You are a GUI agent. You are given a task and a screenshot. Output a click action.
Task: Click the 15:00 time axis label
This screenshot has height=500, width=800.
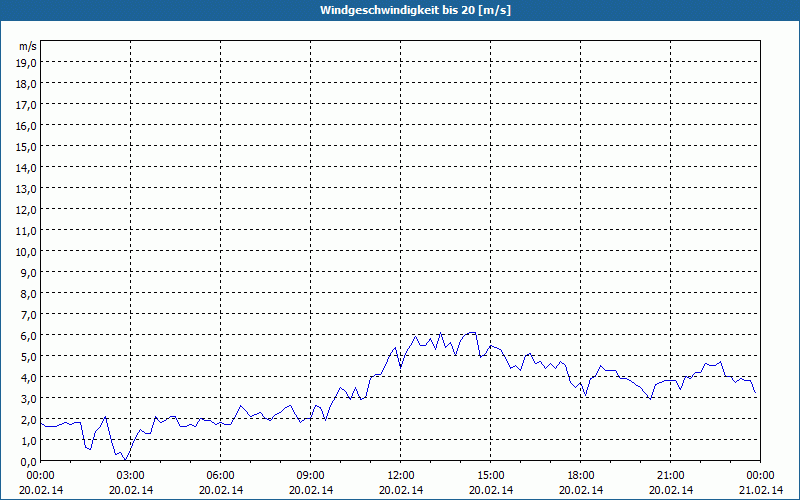491,476
